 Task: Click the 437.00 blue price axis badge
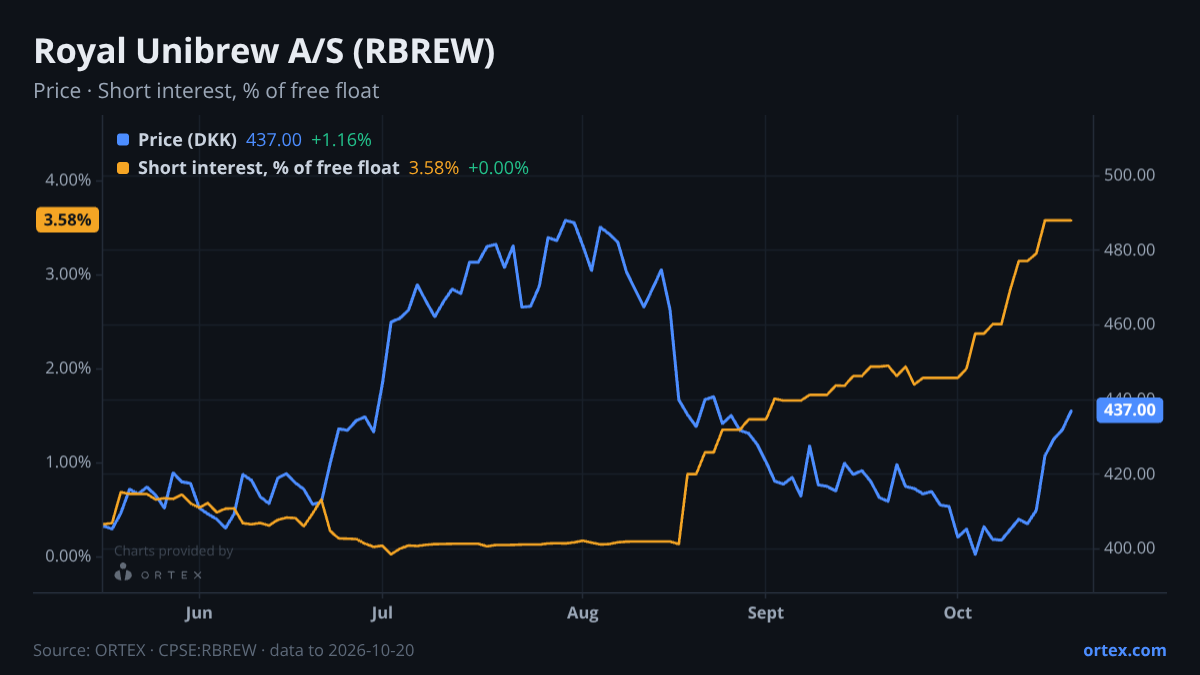1129,409
